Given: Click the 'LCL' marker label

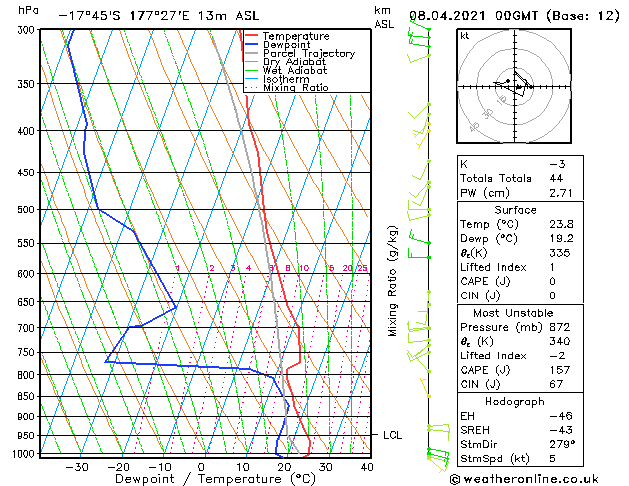Looking at the screenshot, I should click(392, 435).
